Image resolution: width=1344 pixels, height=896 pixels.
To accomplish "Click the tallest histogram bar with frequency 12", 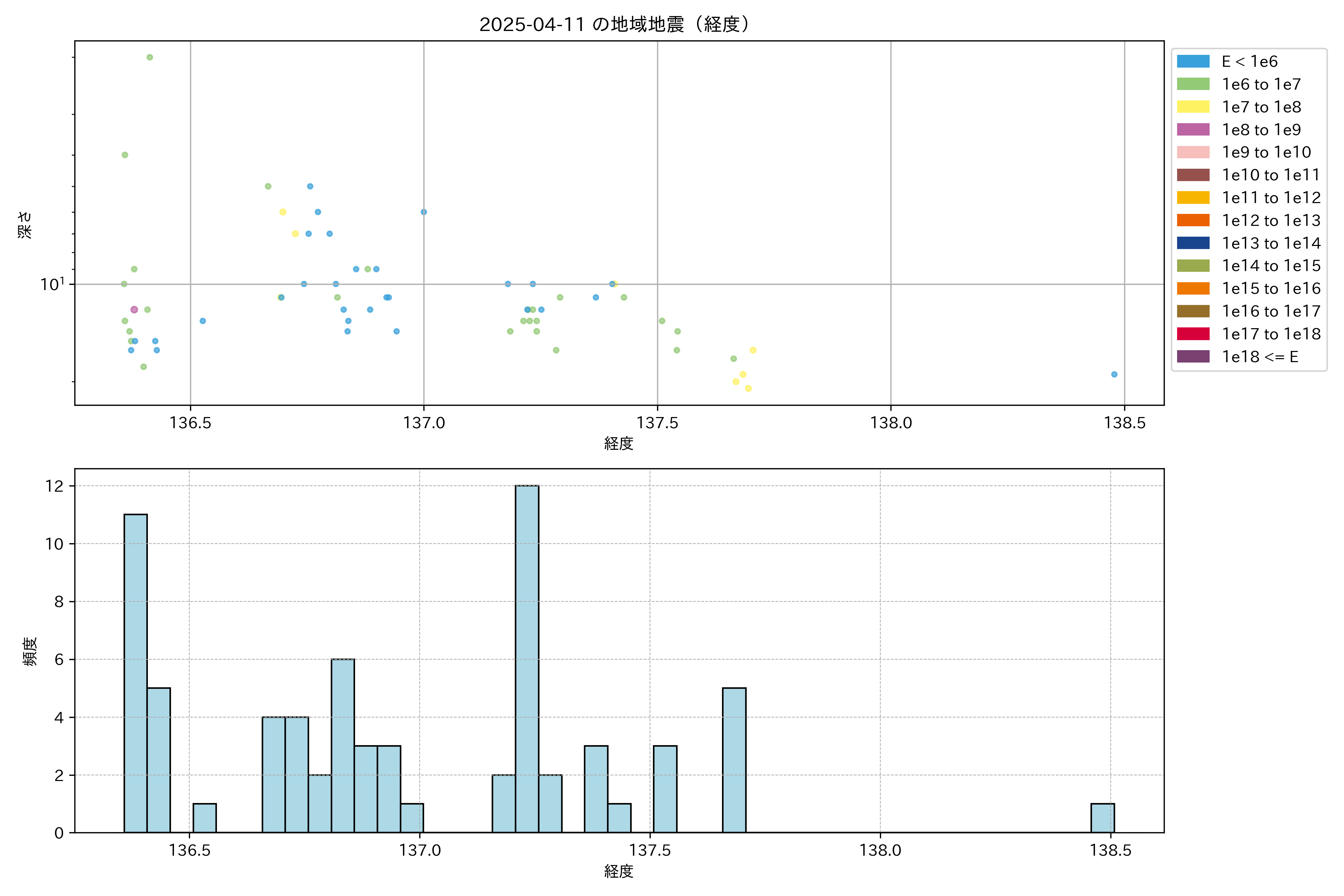I will pyautogui.click(x=526, y=659).
